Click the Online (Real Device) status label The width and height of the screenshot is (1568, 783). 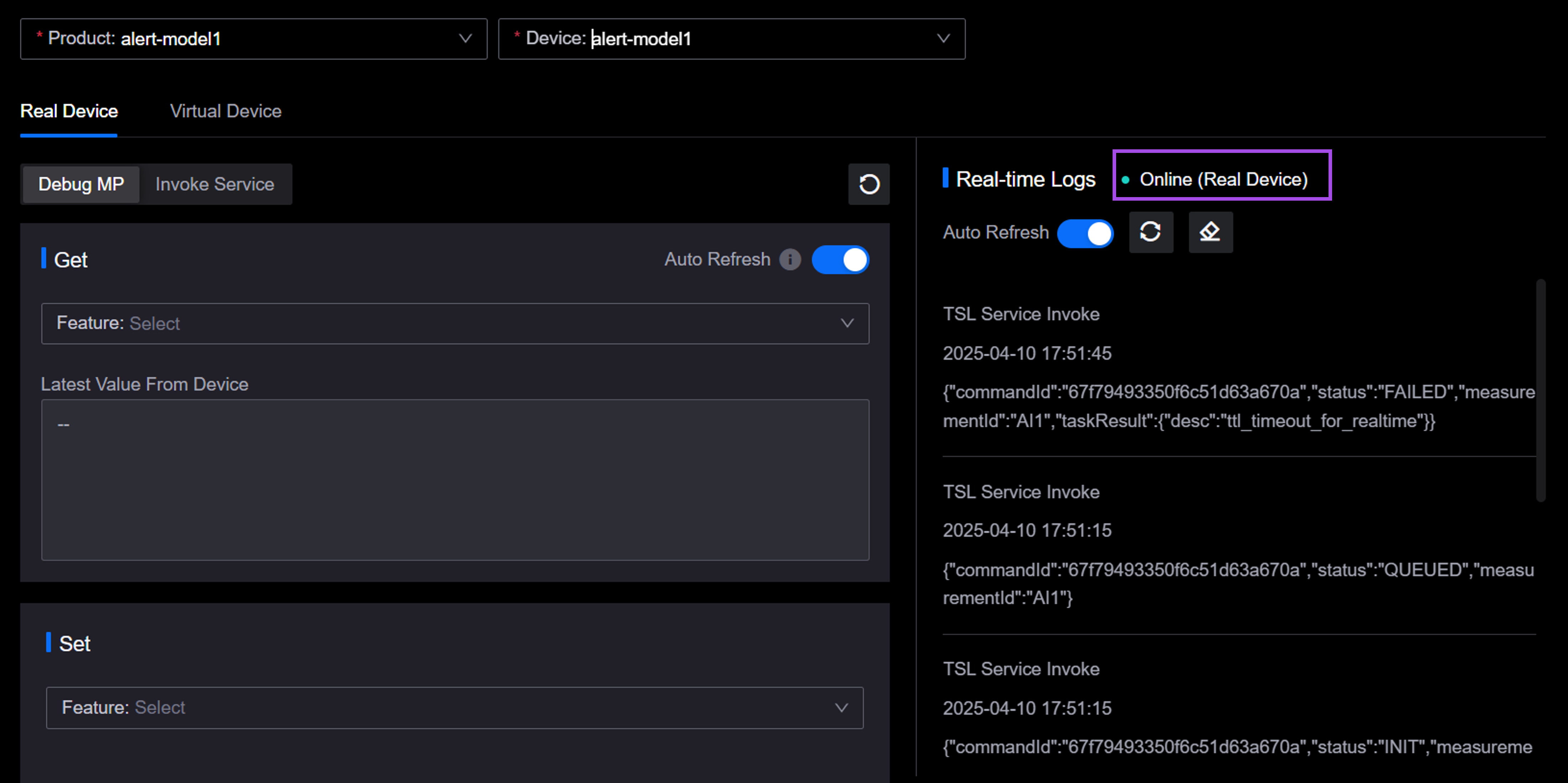coord(1223,180)
